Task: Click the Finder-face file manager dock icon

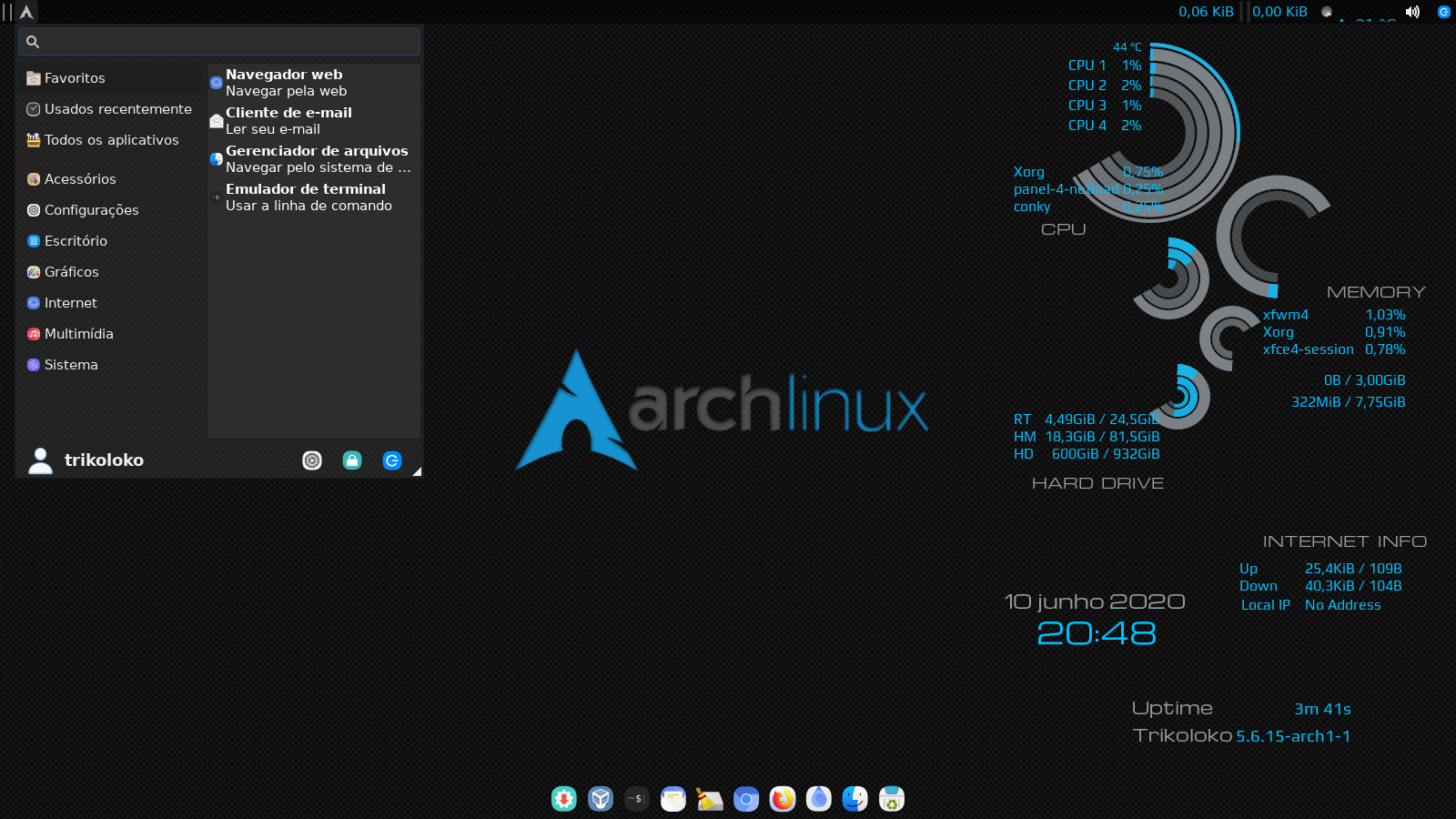Action: pyautogui.click(x=855, y=799)
